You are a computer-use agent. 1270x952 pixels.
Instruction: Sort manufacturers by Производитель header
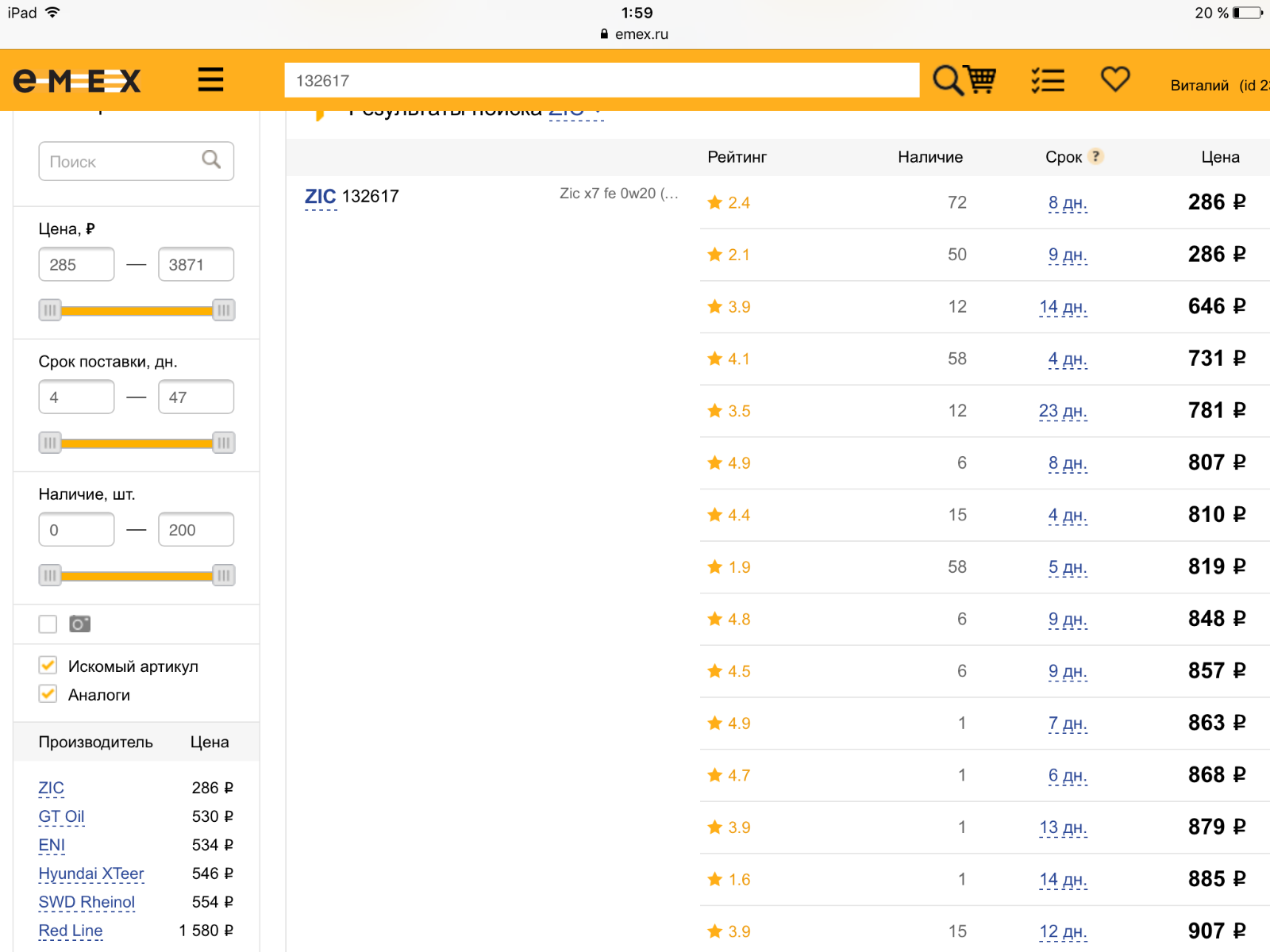tap(95, 742)
